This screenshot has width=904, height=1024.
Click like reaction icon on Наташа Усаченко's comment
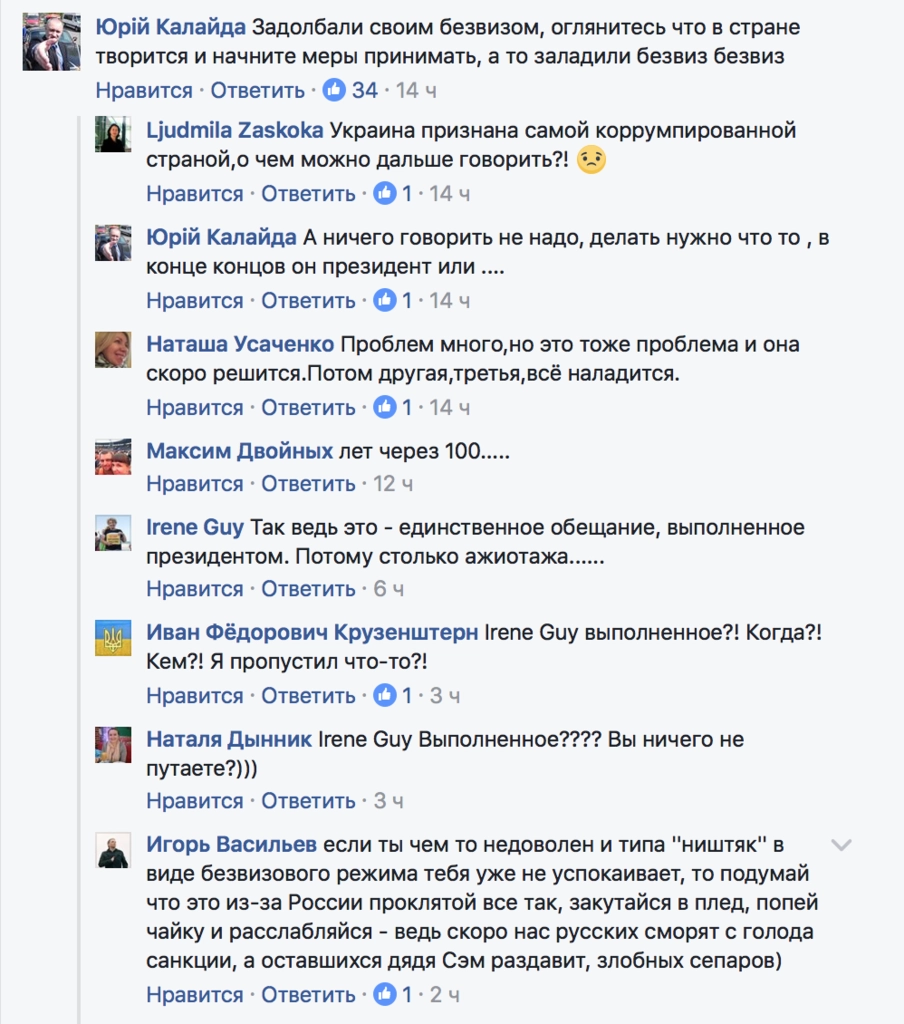385,407
